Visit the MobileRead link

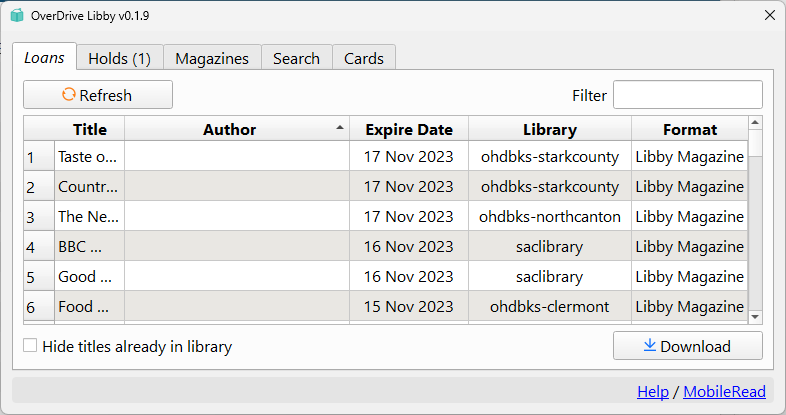[724, 392]
